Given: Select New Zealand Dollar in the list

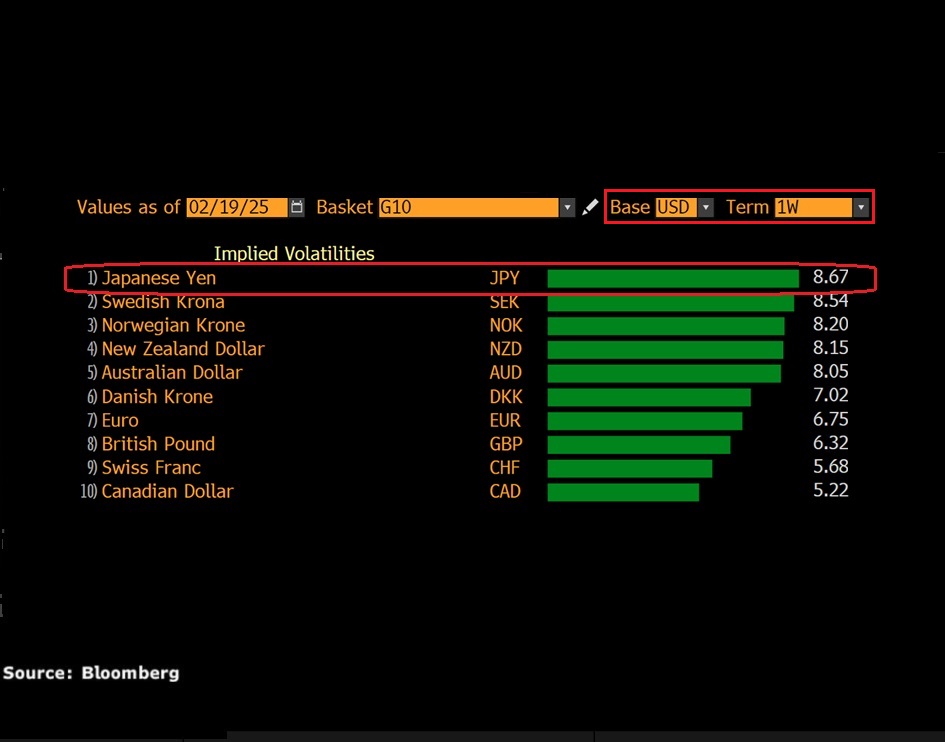Looking at the screenshot, I should 182,349.
